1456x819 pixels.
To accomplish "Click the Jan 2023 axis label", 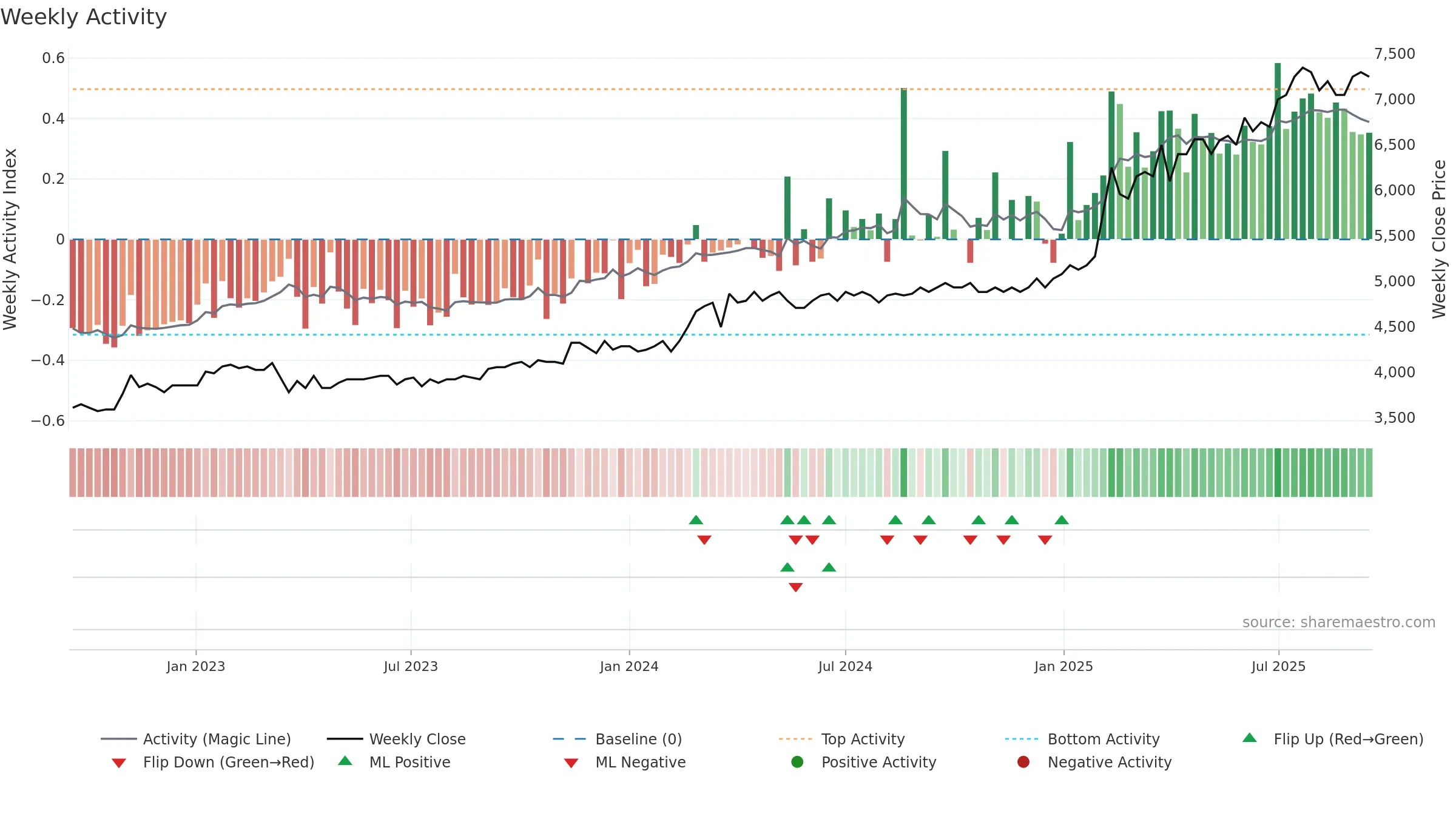I will [196, 666].
